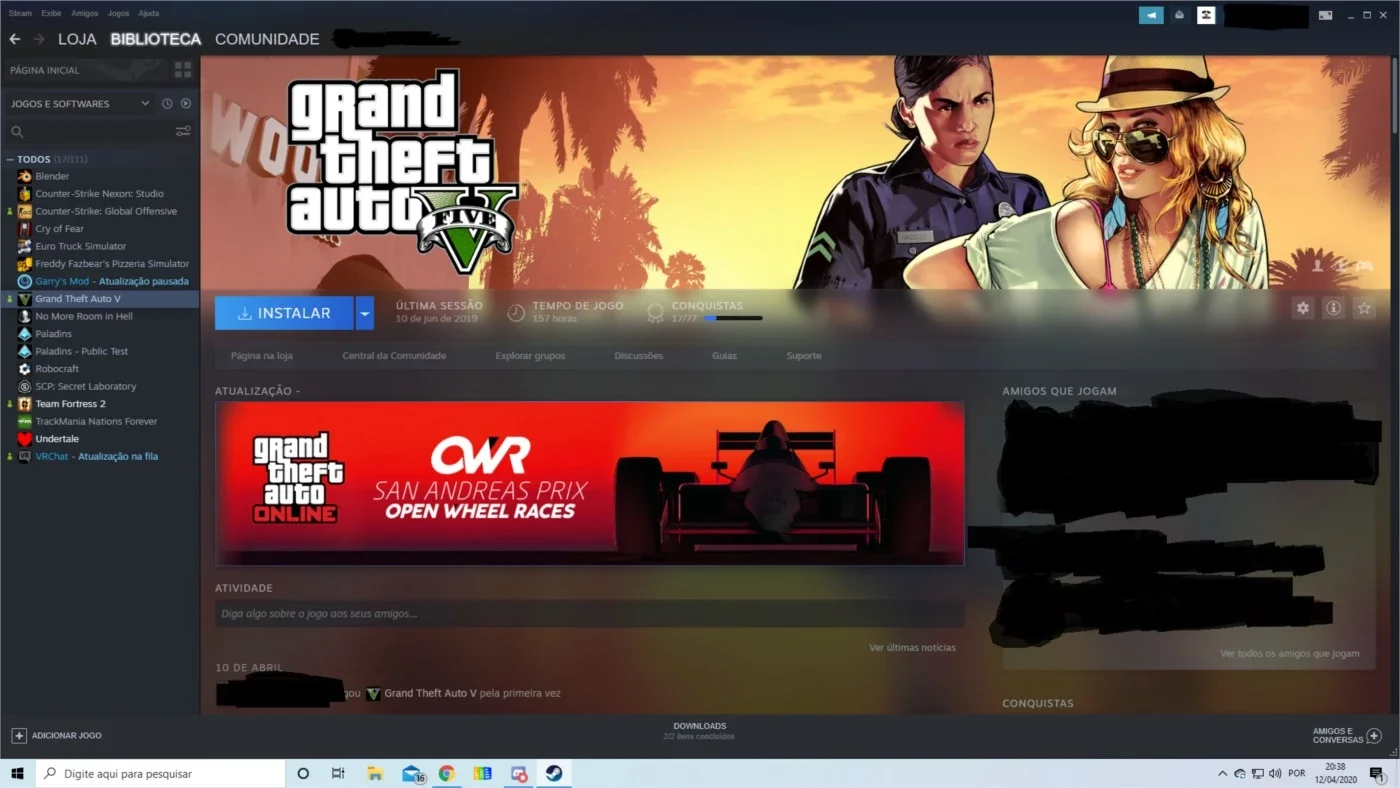Screen dimensions: 1400x788
Task: Open the Exibir menu
Action: pyautogui.click(x=52, y=14)
